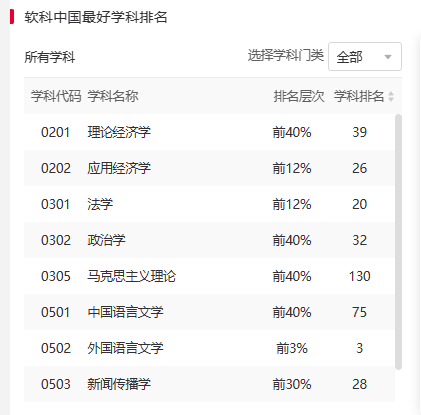Click the dropdown arrow next to 全部

click(388, 57)
